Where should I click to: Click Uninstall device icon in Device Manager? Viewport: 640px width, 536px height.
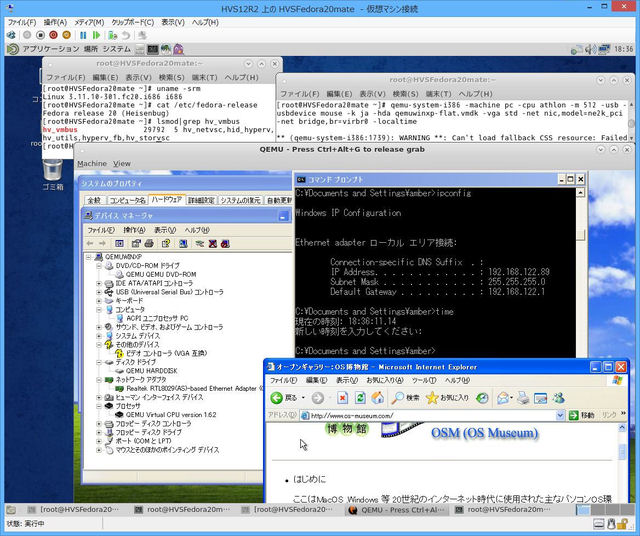(x=213, y=244)
